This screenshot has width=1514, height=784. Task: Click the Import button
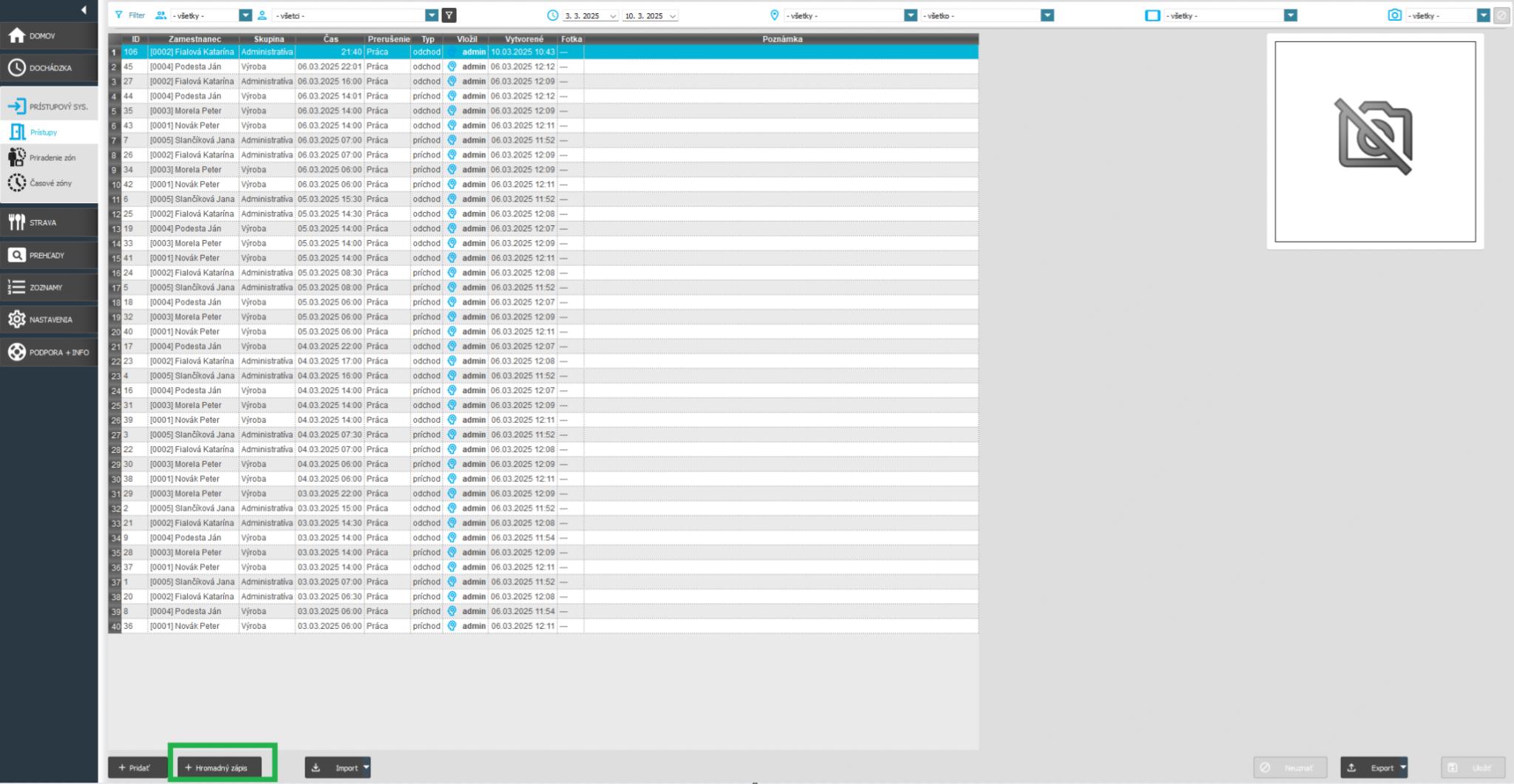point(333,768)
